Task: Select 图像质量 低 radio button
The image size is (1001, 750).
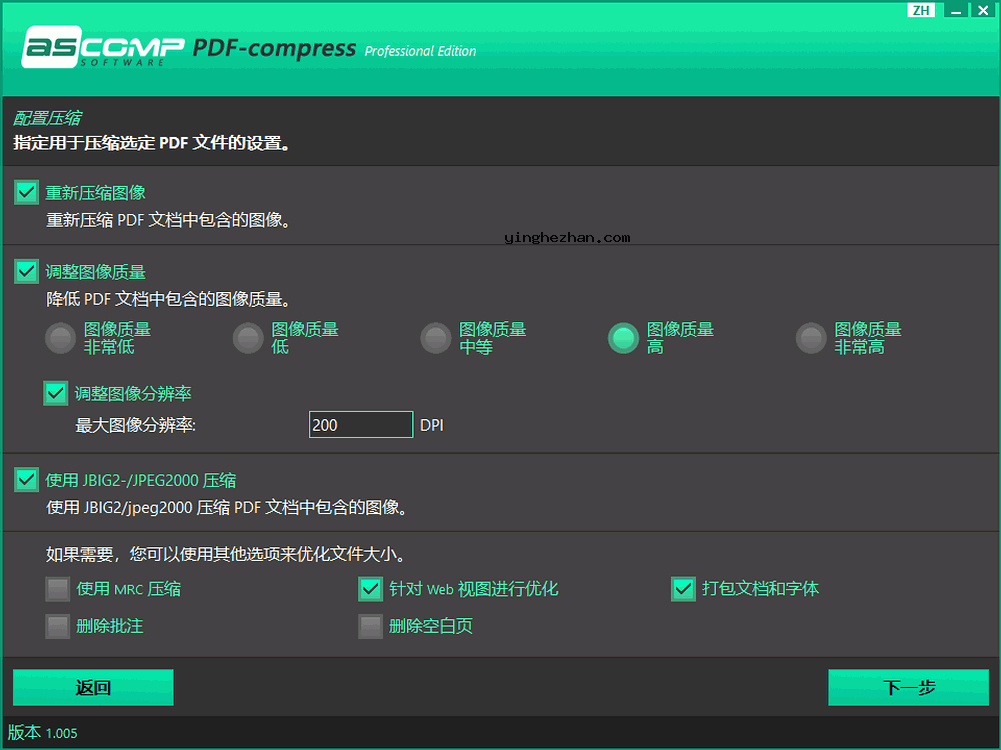Action: [248, 338]
